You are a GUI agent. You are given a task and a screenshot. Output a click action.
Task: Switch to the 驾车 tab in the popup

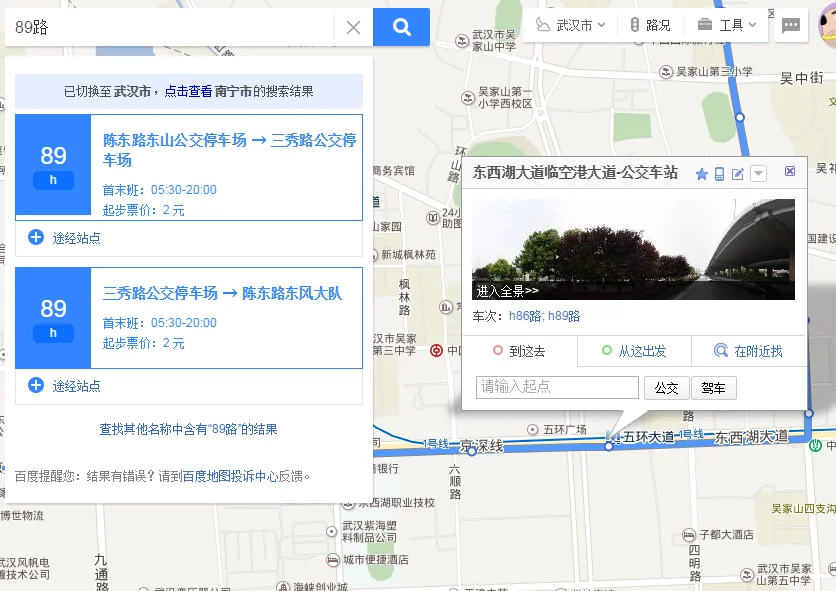pos(714,386)
